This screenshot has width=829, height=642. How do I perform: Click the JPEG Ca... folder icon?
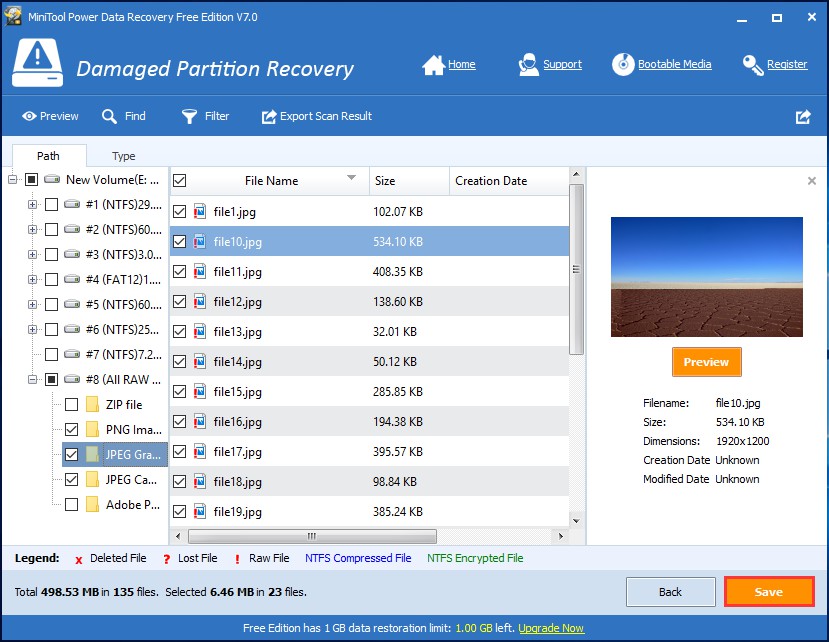click(92, 480)
